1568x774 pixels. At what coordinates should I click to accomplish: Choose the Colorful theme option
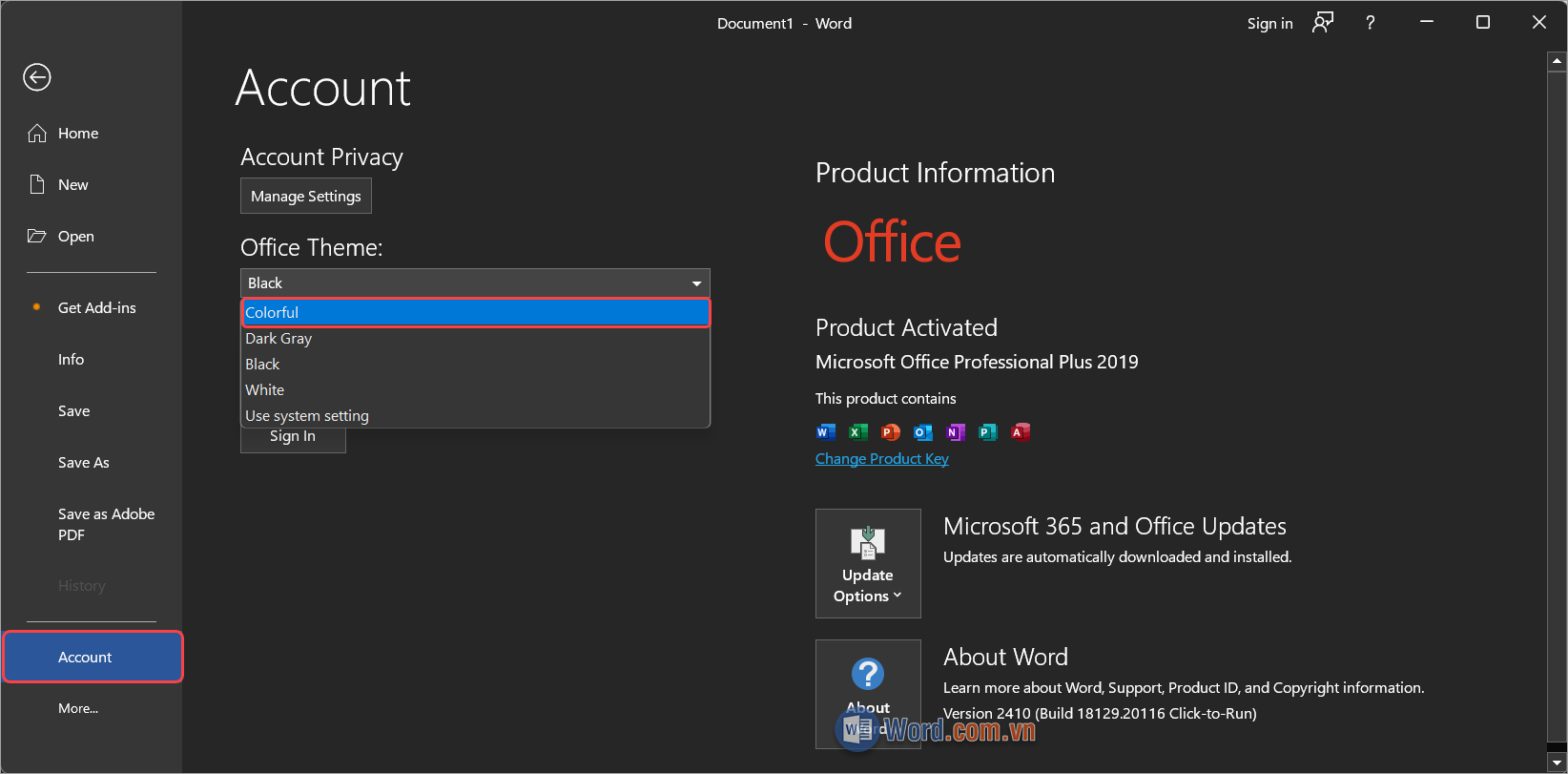tap(476, 313)
